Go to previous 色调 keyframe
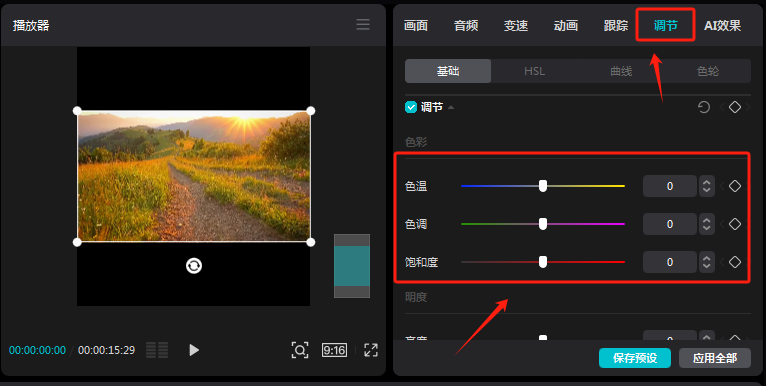 (x=722, y=224)
